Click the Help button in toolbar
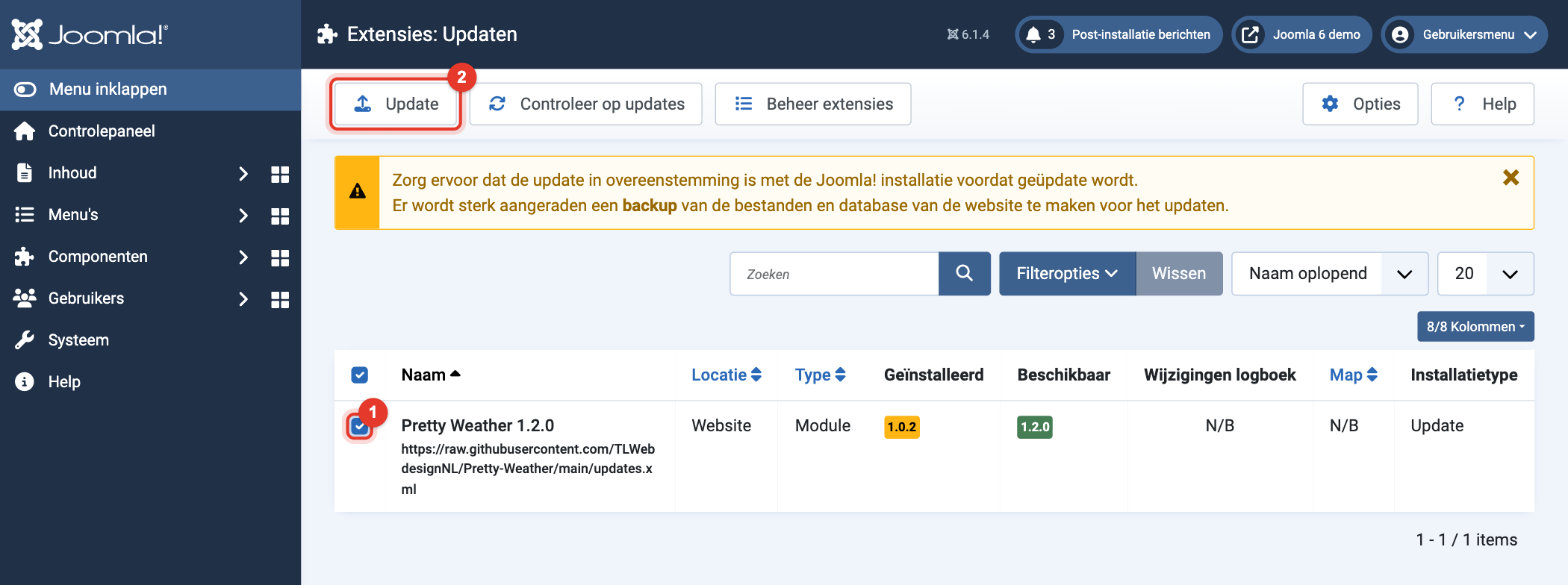Screen dimensions: 1568x585 pos(1483,104)
